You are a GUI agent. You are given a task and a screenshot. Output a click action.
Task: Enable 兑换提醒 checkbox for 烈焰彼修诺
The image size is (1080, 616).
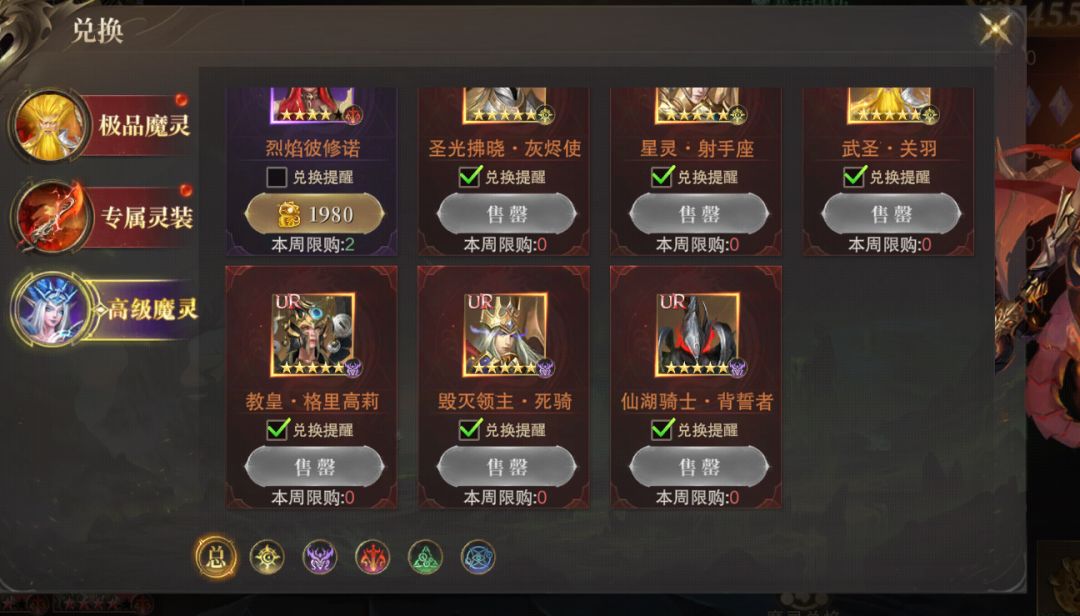277,177
